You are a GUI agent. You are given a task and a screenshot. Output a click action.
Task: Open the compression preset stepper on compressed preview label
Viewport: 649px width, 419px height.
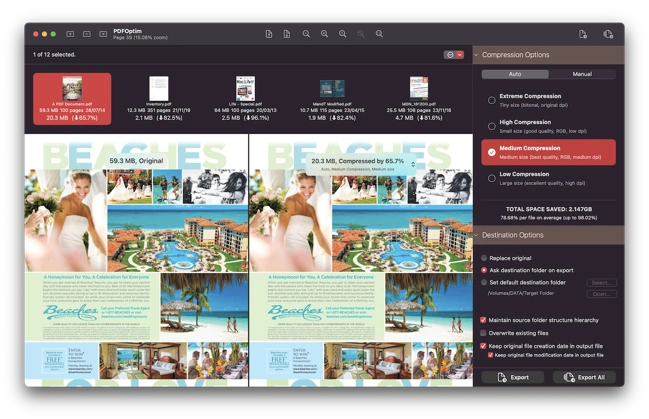tap(413, 164)
